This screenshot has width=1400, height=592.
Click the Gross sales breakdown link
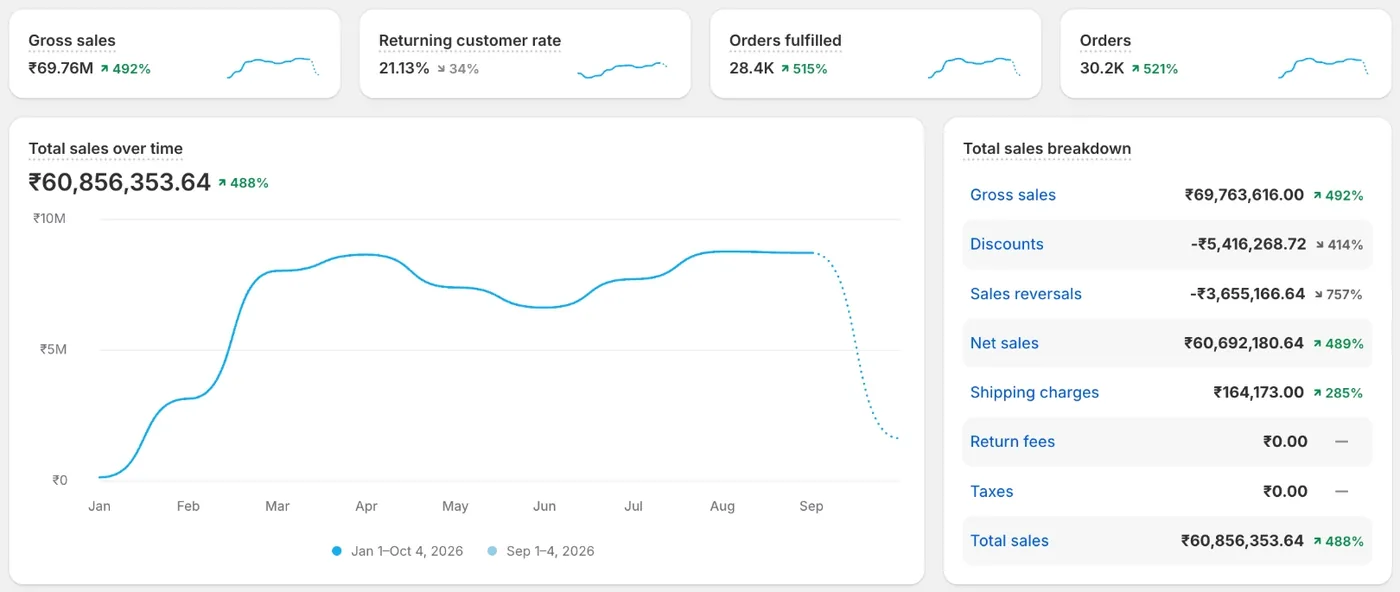[1013, 195]
